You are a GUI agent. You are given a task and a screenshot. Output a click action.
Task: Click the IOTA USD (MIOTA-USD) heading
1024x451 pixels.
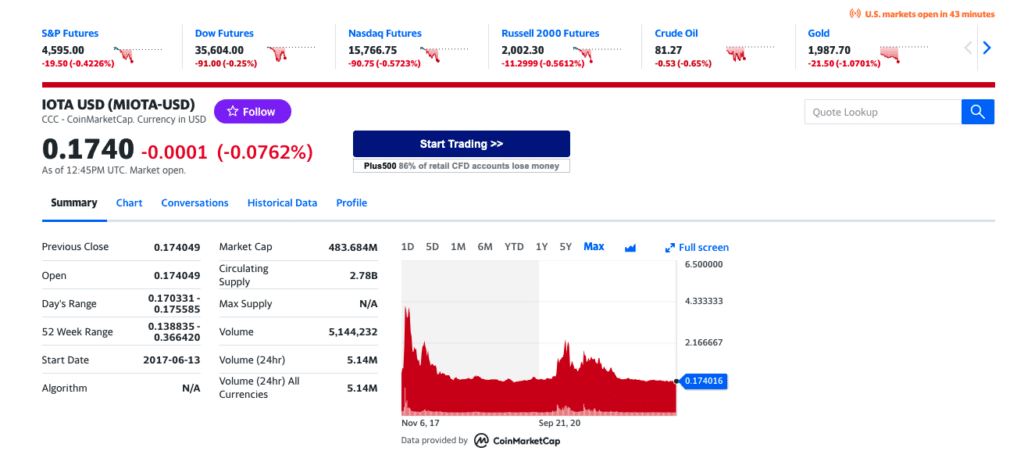(x=118, y=104)
